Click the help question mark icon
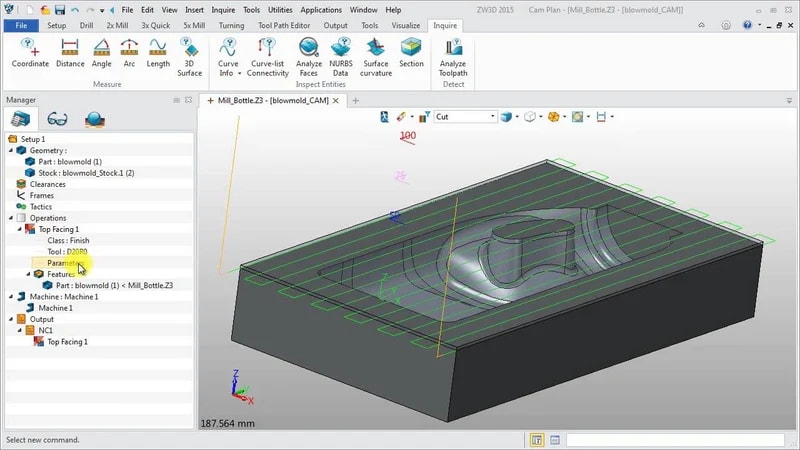Viewport: 800px width, 450px height. pos(747,25)
